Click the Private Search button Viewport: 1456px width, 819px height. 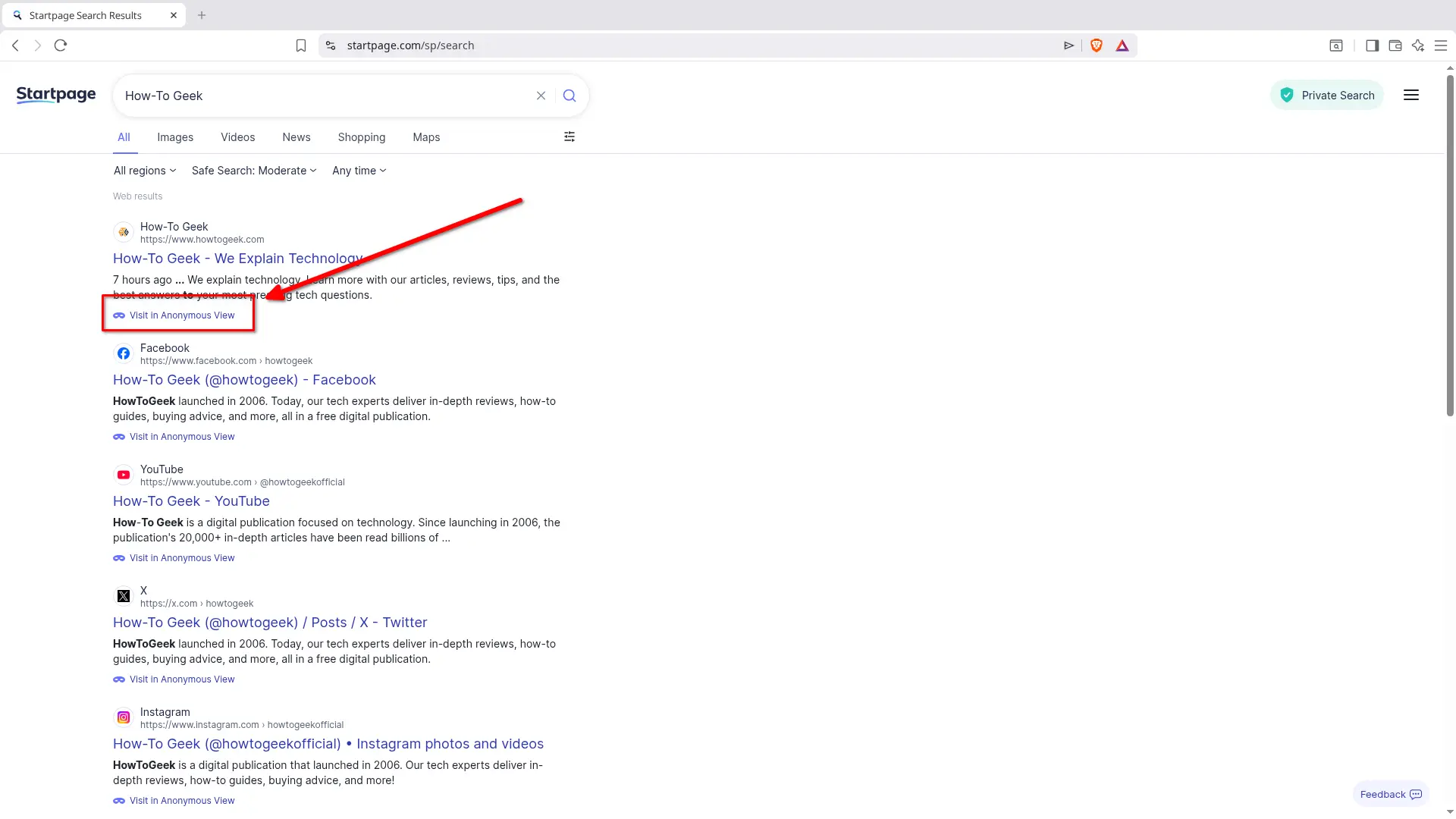(1327, 95)
